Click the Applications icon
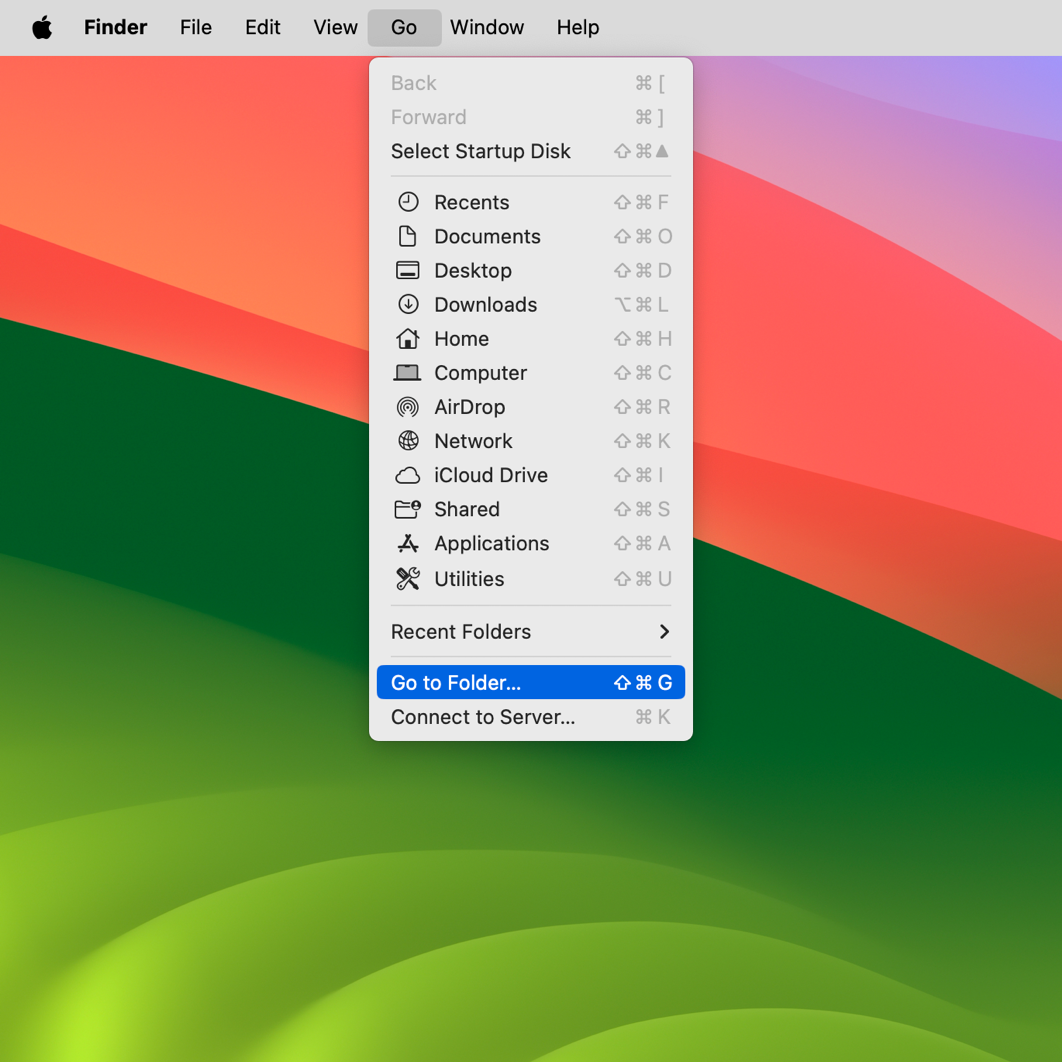 (408, 543)
